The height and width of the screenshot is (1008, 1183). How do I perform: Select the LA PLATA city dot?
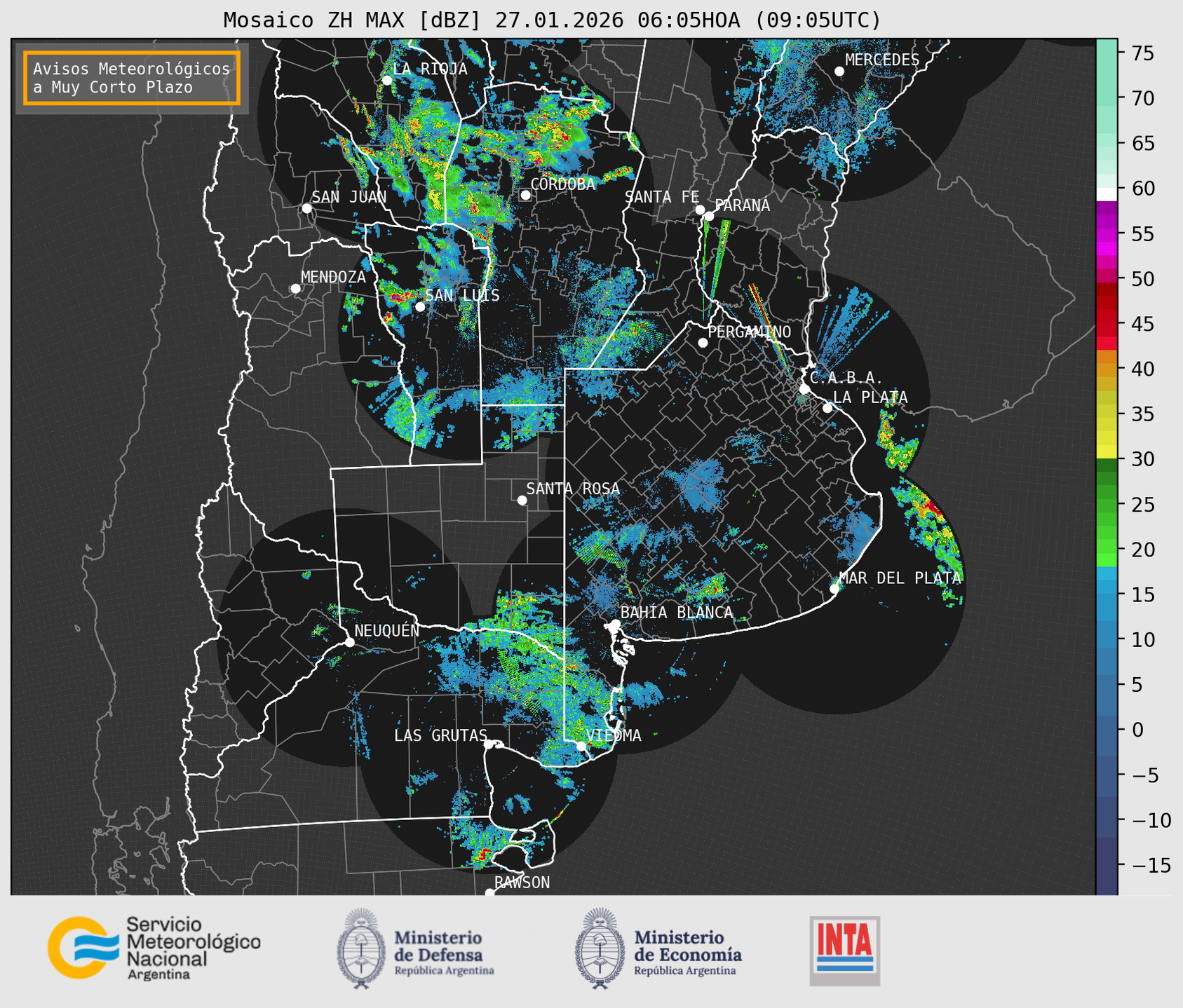click(827, 408)
